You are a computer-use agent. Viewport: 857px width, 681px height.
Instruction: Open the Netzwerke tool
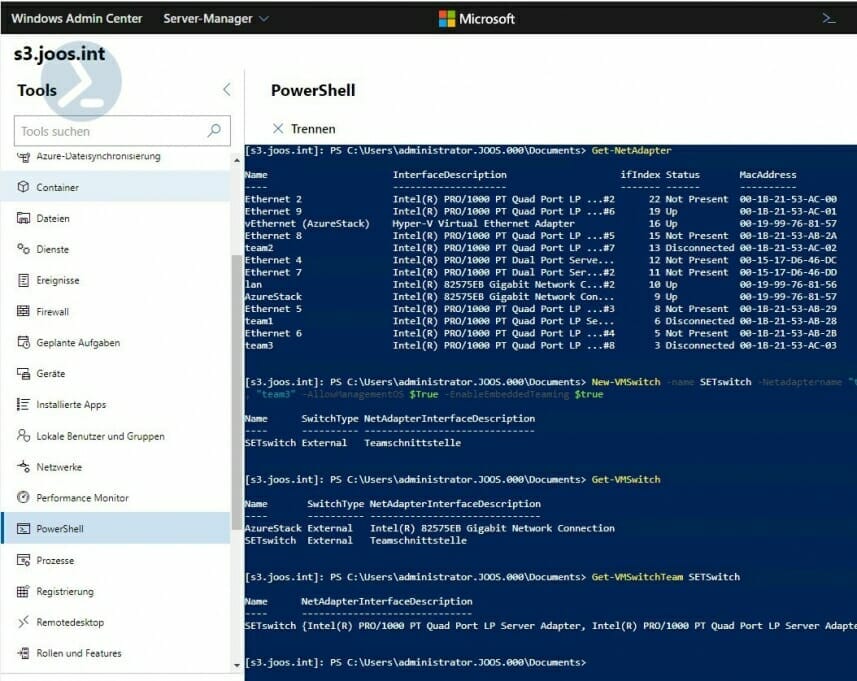[x=116, y=467]
